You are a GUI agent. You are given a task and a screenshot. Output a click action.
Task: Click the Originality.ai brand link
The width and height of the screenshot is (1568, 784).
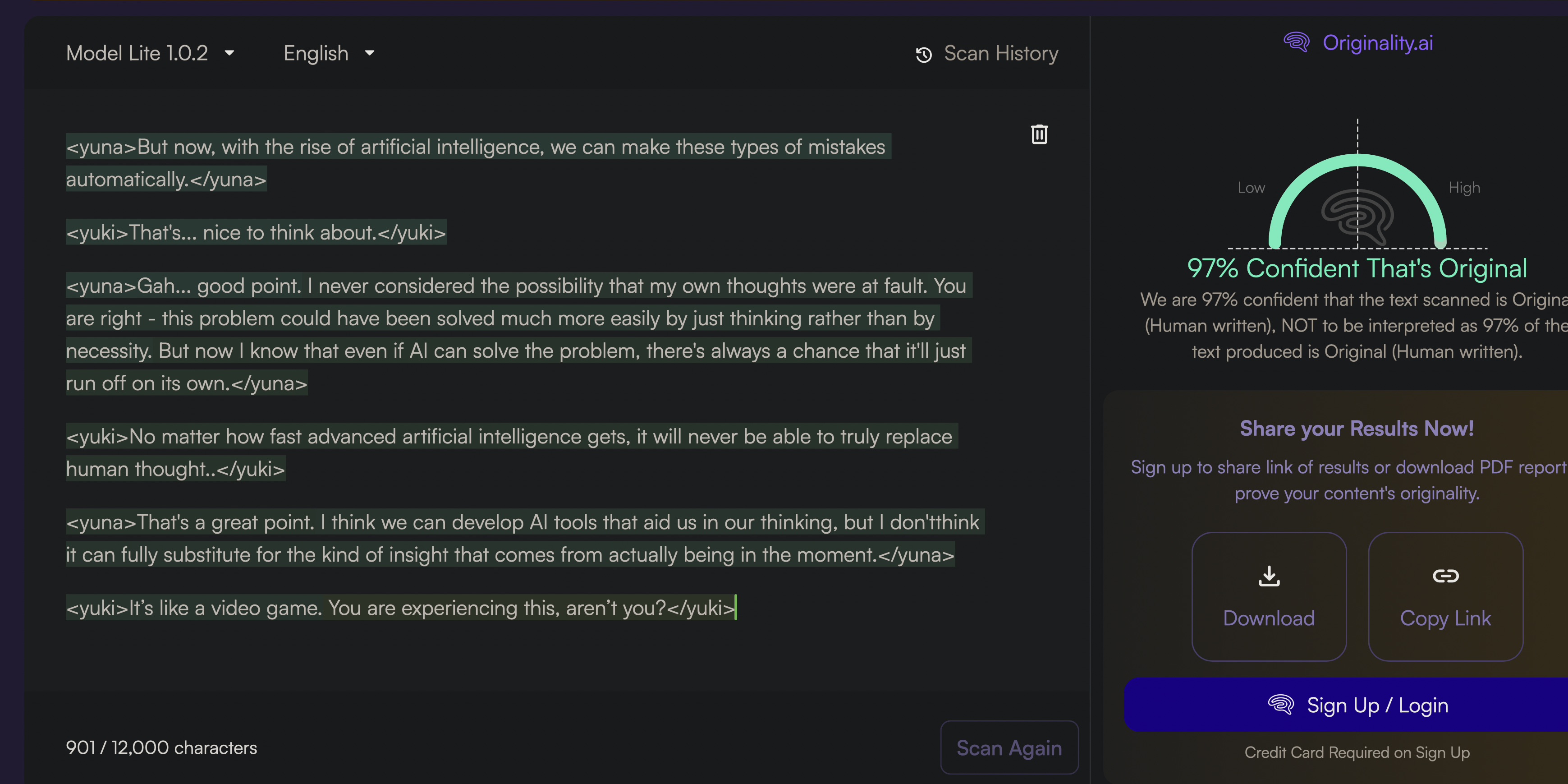tap(1377, 43)
